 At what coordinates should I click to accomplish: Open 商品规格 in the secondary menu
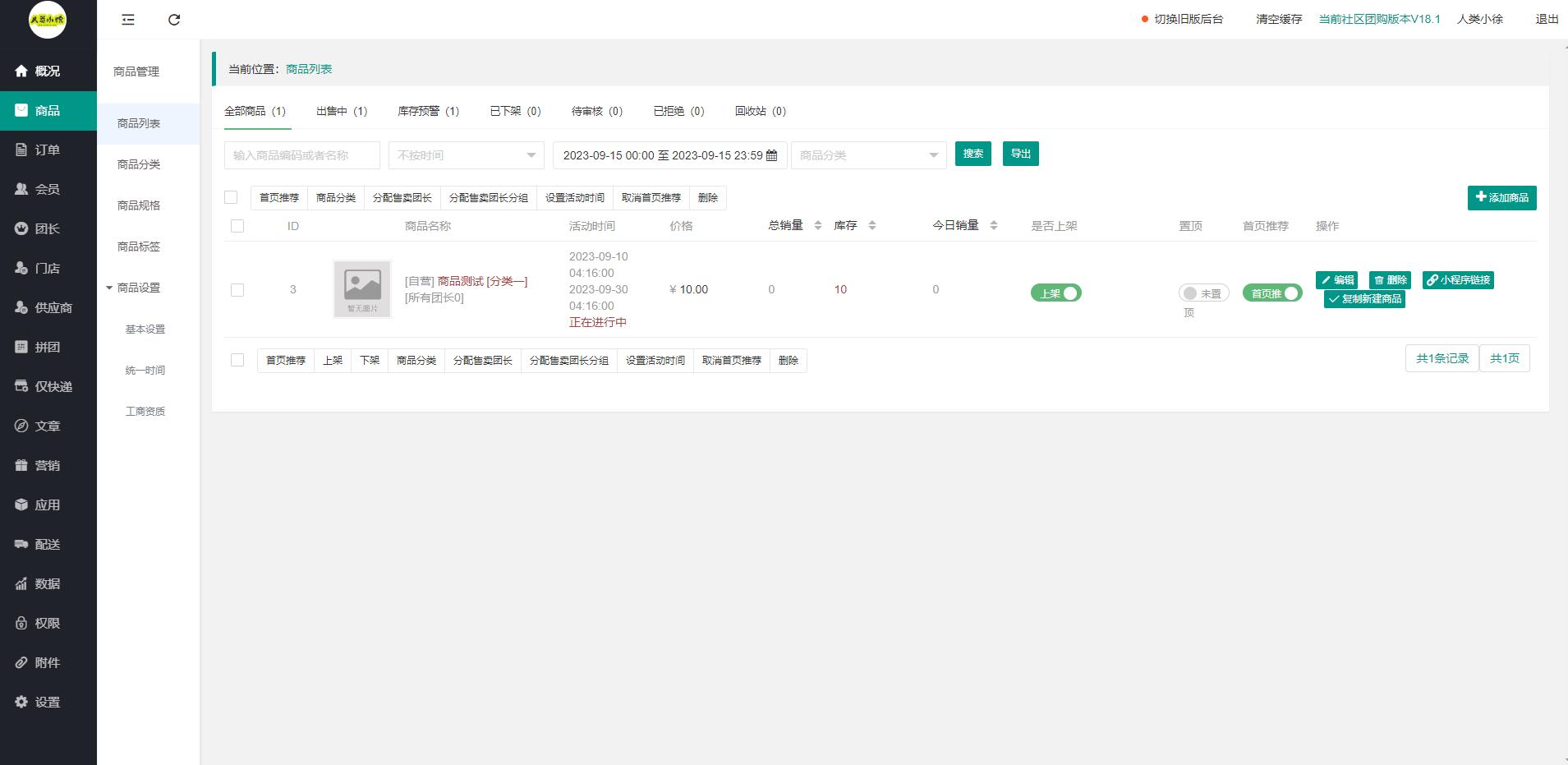click(x=139, y=205)
